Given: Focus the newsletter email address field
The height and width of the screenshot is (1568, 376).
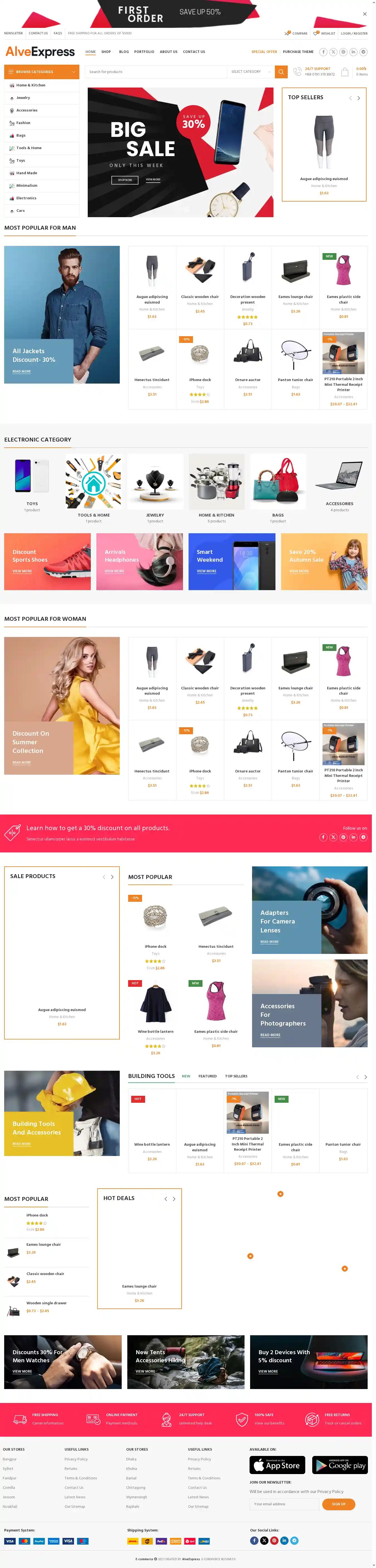Looking at the screenshot, I should coord(284,1504).
